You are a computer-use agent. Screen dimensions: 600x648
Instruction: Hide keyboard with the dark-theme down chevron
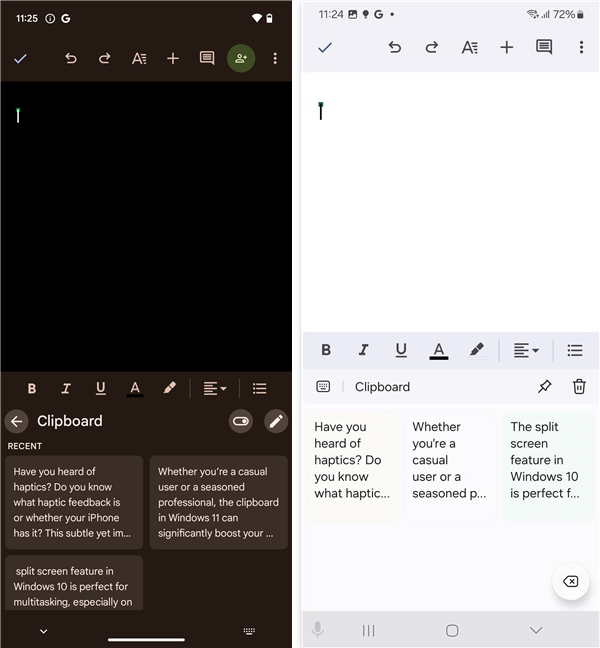tap(43, 631)
